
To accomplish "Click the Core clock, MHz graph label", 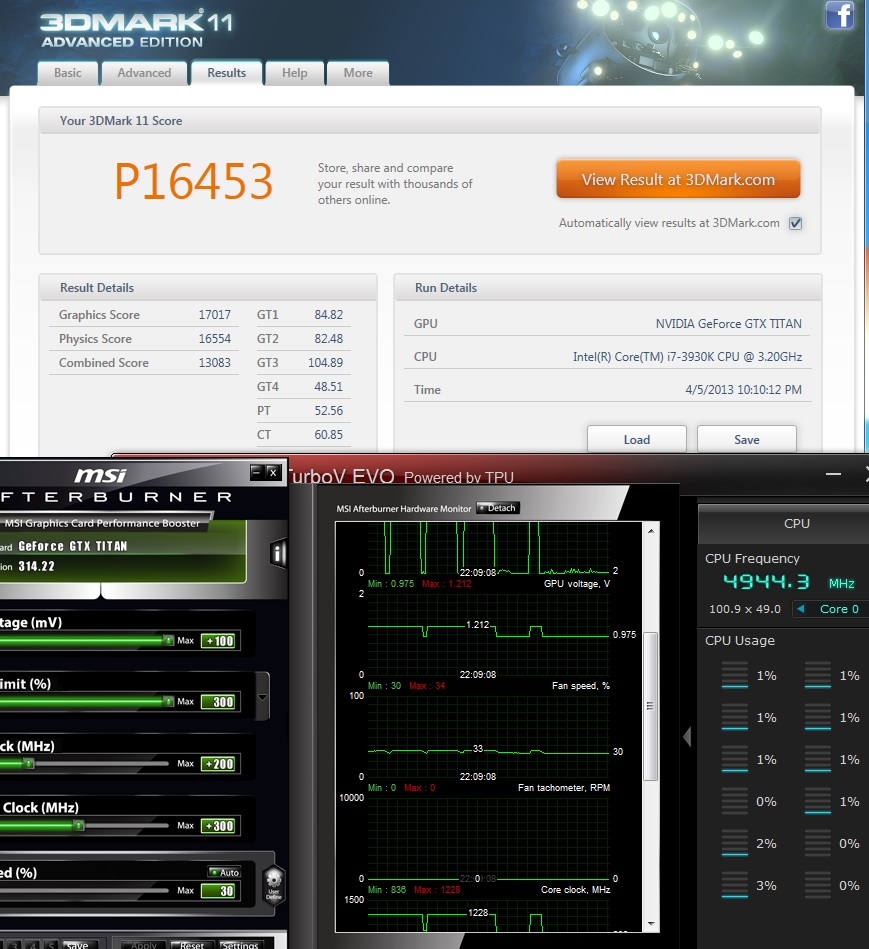I will click(x=576, y=890).
